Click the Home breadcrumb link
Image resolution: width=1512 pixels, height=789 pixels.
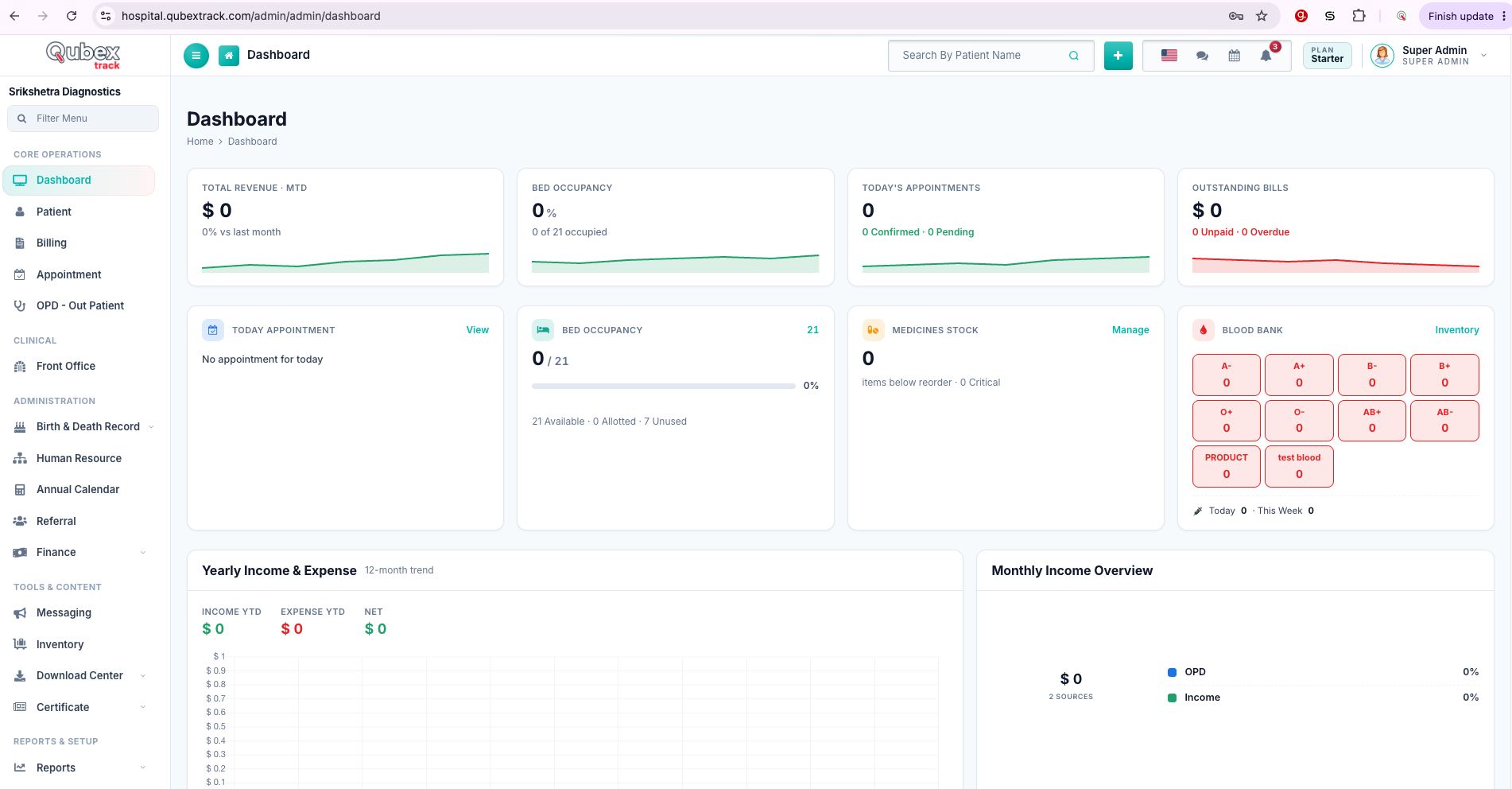point(200,142)
